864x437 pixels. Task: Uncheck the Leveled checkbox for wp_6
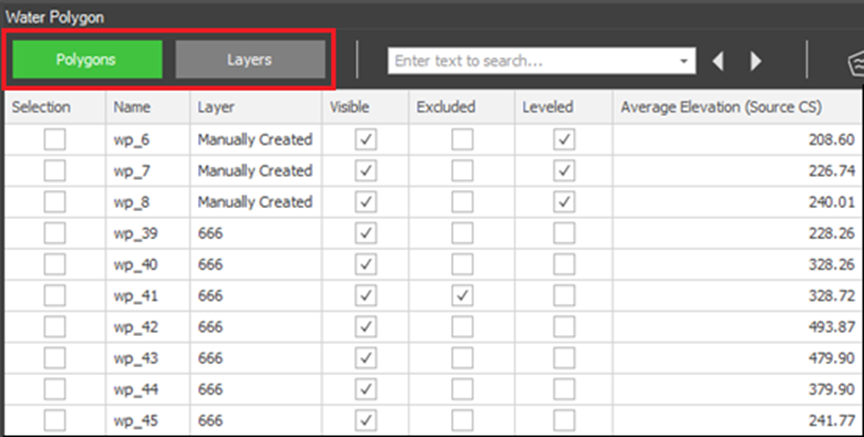(564, 139)
